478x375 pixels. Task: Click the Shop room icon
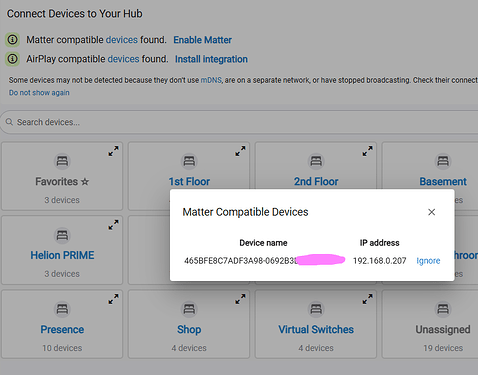pyautogui.click(x=189, y=309)
